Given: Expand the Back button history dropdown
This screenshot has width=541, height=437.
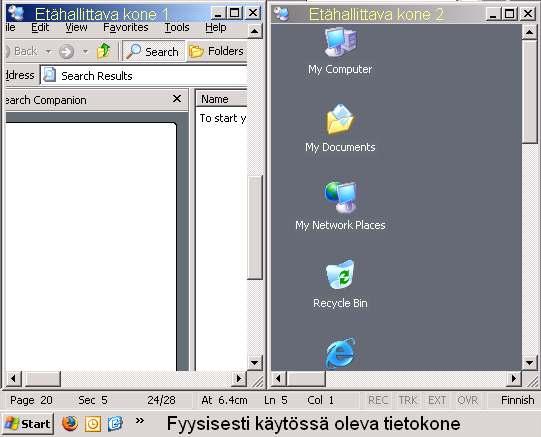Looking at the screenshot, I should (x=49, y=52).
